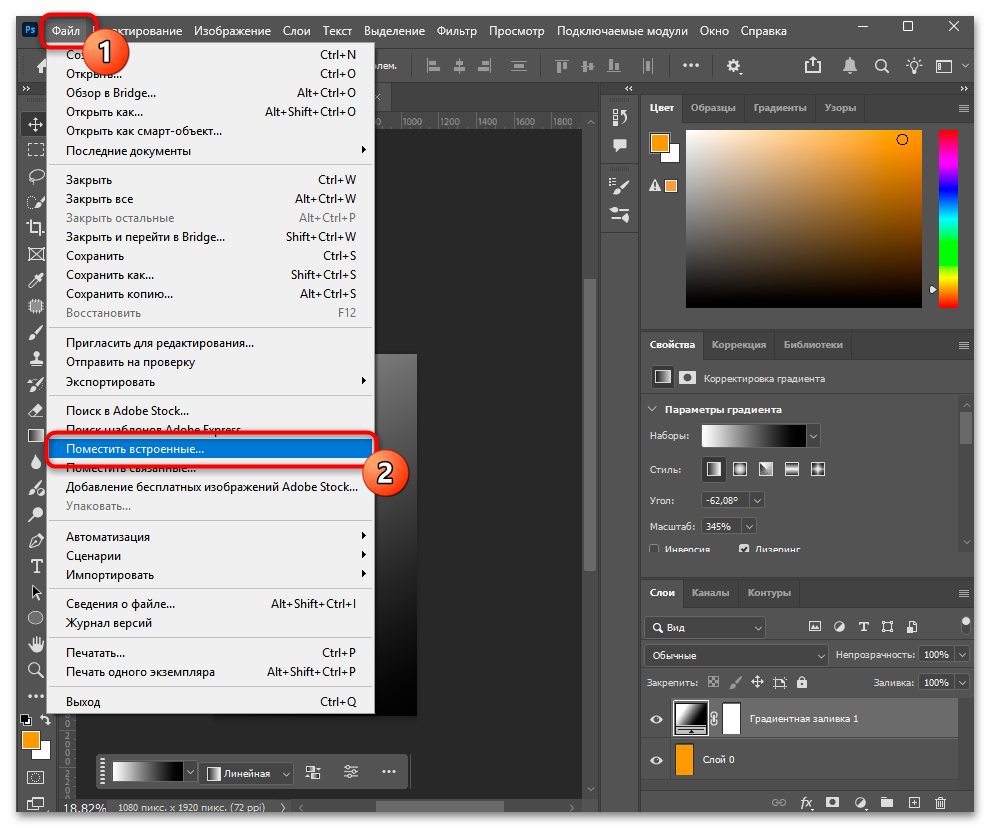Choose Поместить встроенные... from the menu

click(210, 449)
